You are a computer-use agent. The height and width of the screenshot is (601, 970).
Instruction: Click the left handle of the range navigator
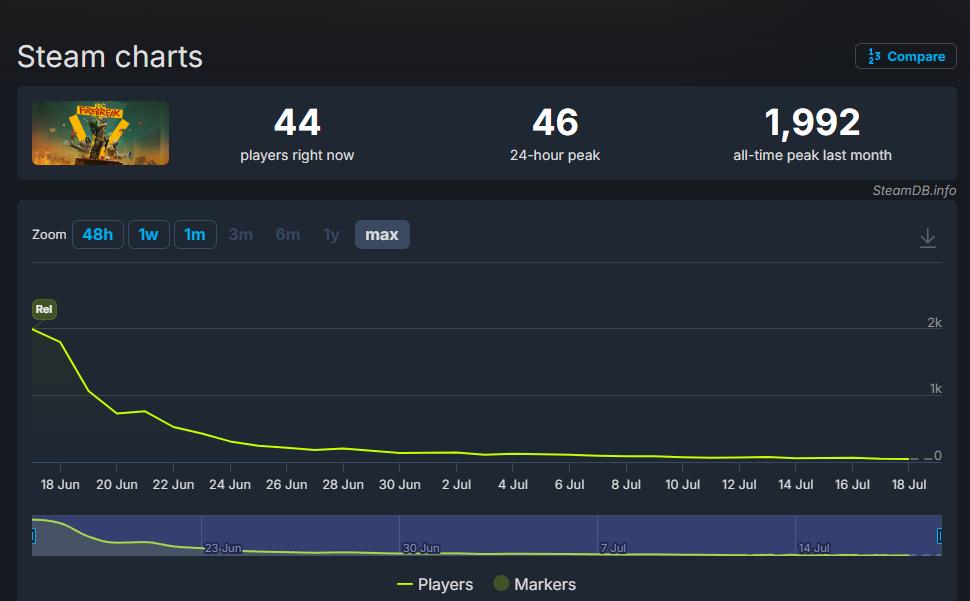coord(33,536)
